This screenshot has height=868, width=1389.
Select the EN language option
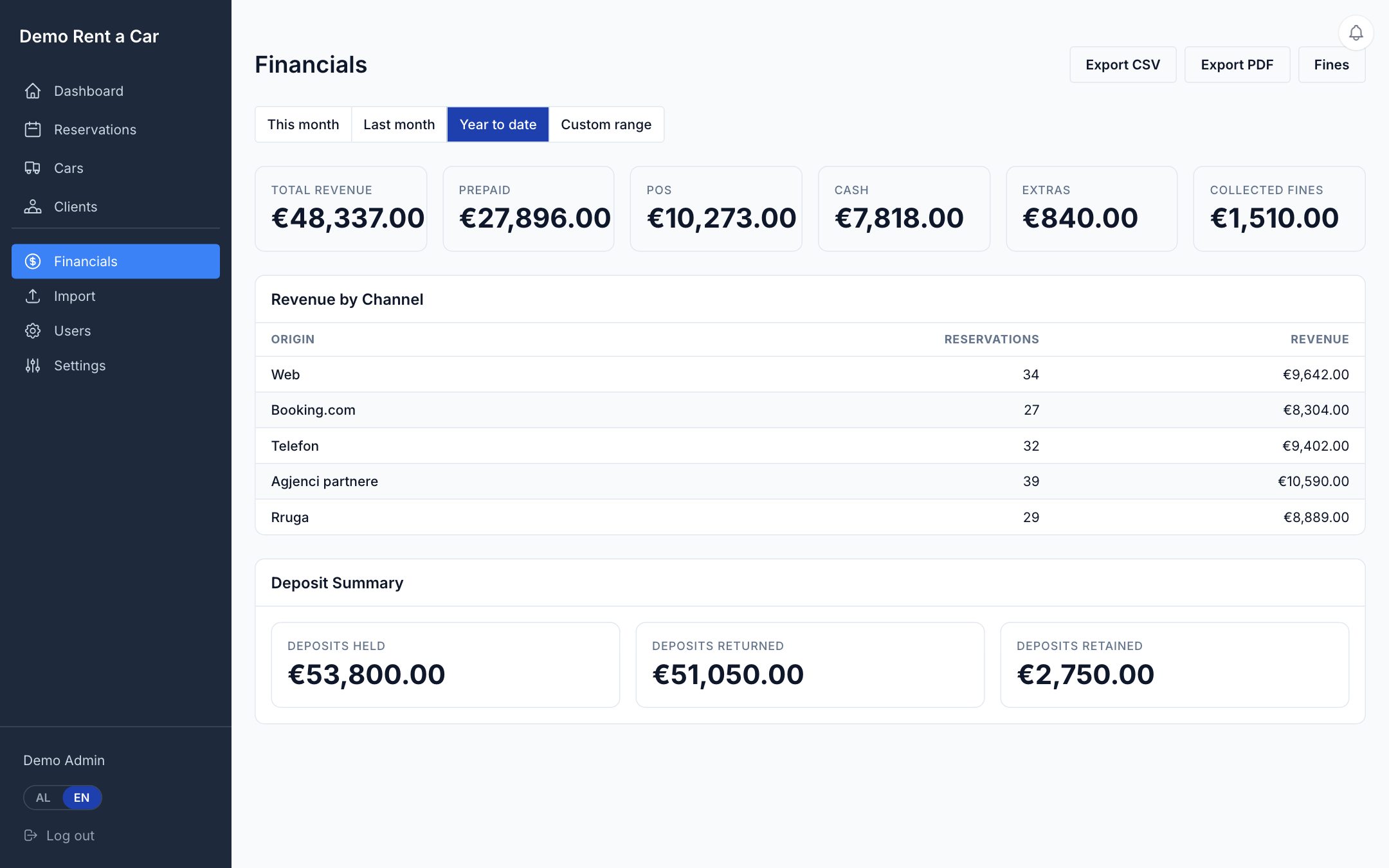tap(82, 798)
